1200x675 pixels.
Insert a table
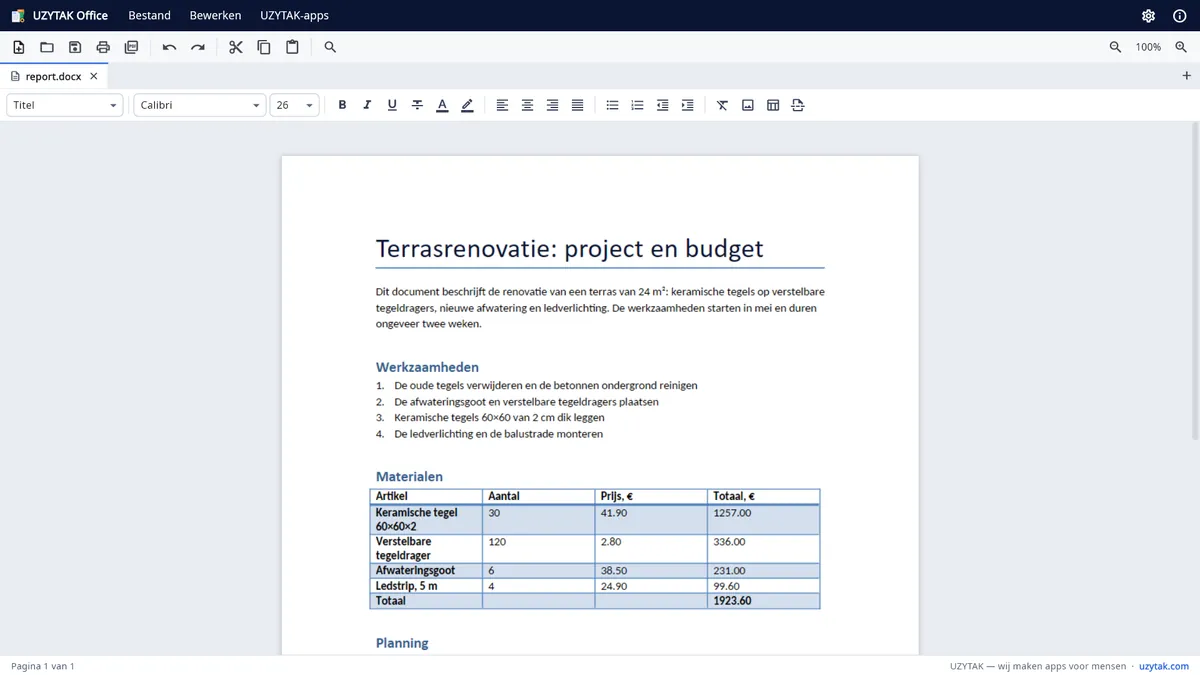[x=773, y=105]
